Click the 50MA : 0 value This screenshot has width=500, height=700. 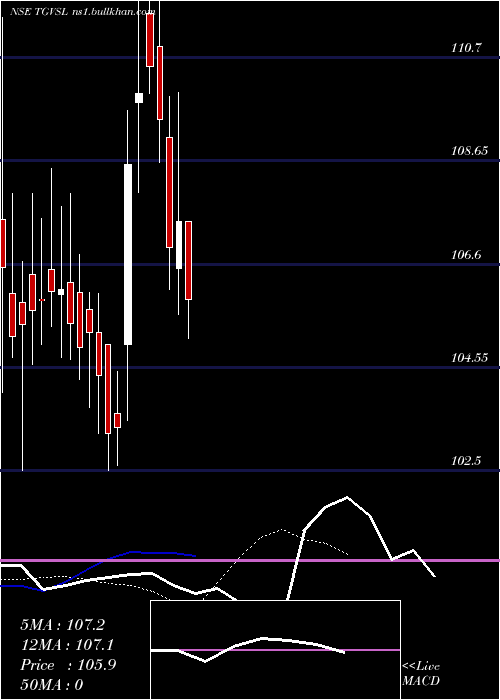coord(52,685)
